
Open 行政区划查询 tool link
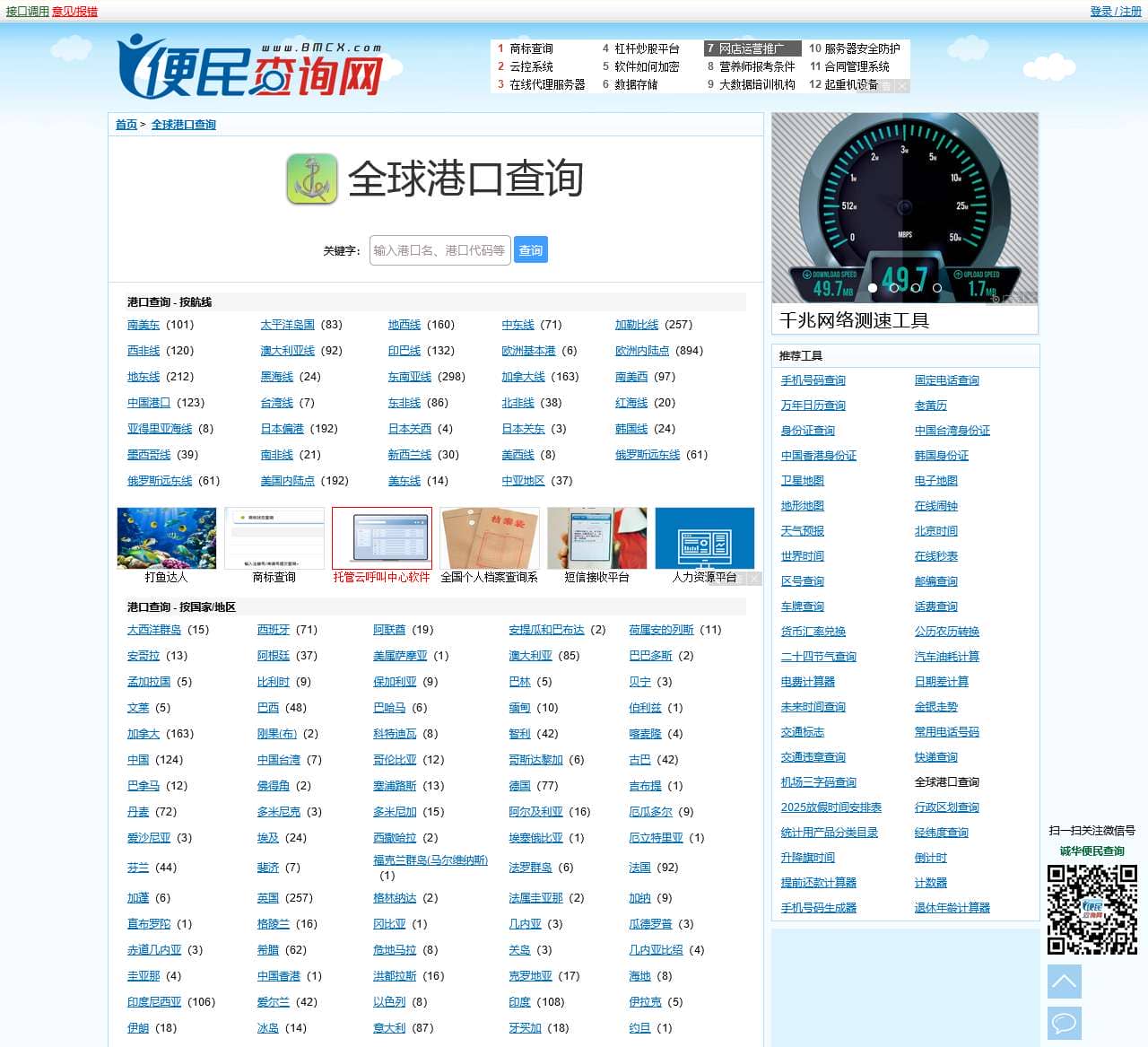pos(947,807)
